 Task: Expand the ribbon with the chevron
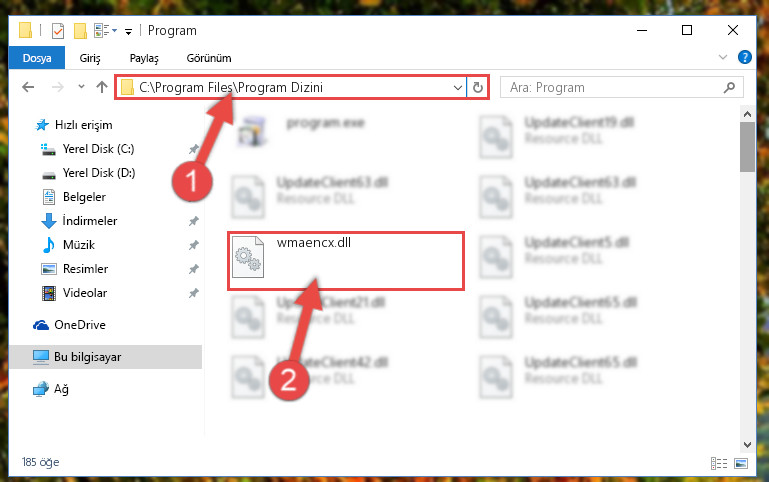(723, 57)
